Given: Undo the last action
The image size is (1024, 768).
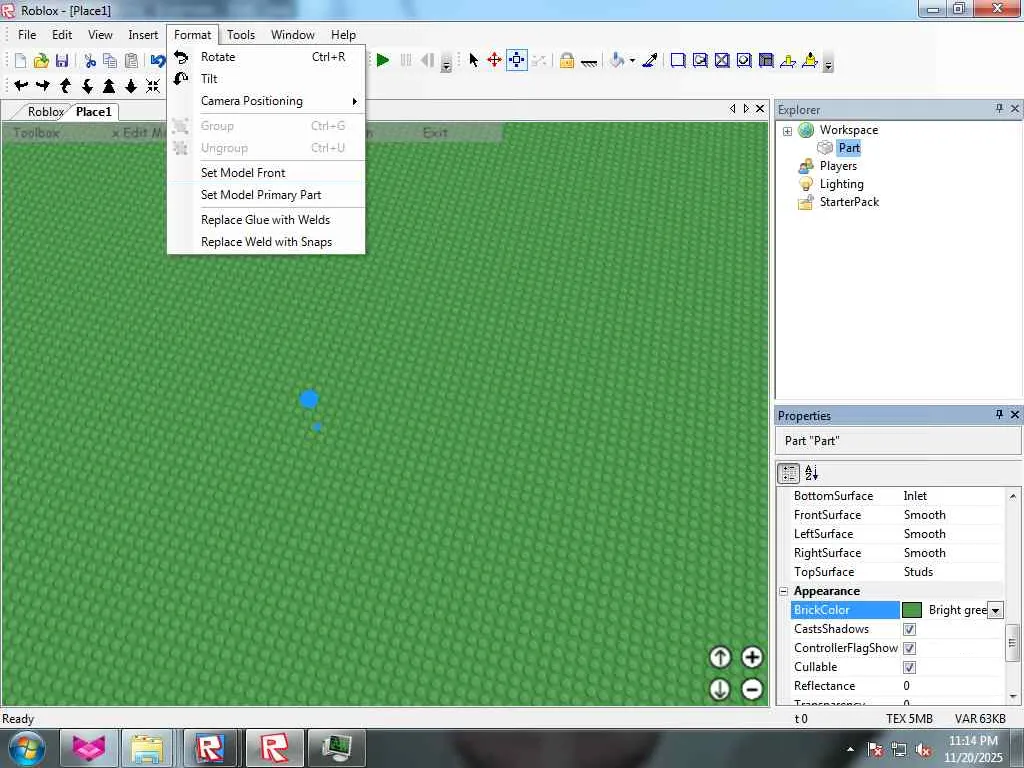Looking at the screenshot, I should [x=157, y=61].
